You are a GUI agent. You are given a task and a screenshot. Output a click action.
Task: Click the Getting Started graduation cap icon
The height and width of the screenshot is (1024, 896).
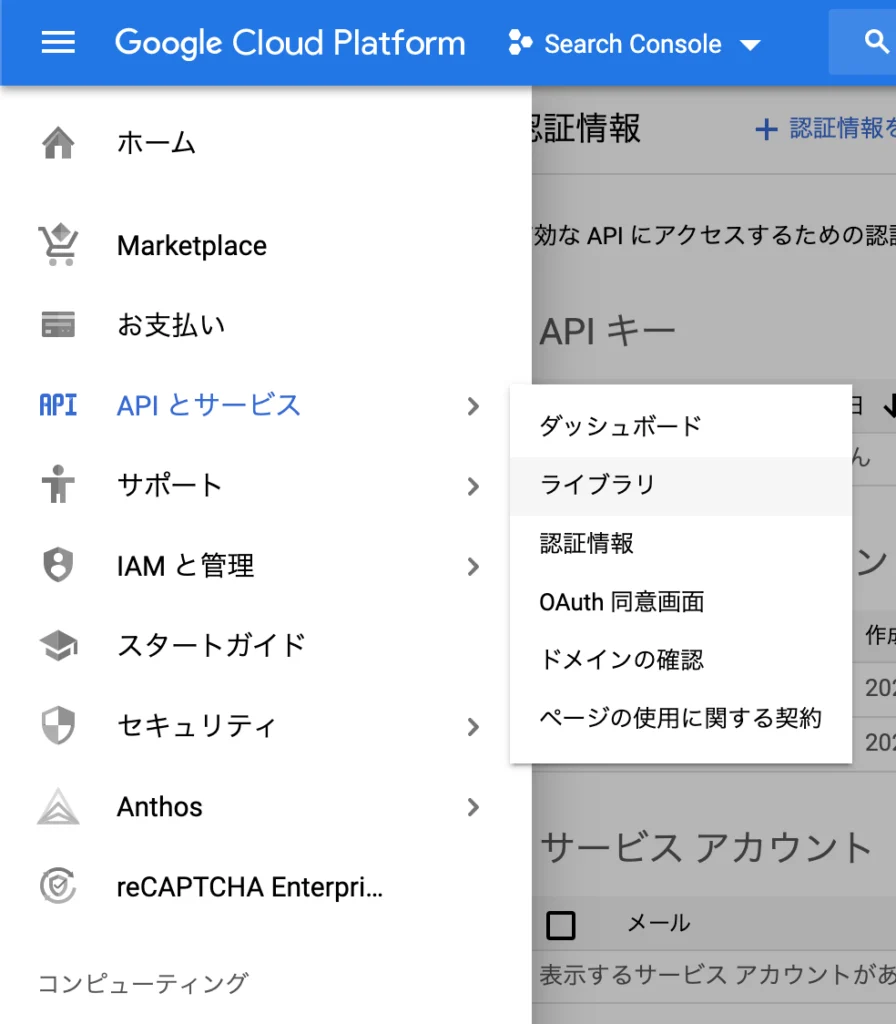tap(58, 645)
